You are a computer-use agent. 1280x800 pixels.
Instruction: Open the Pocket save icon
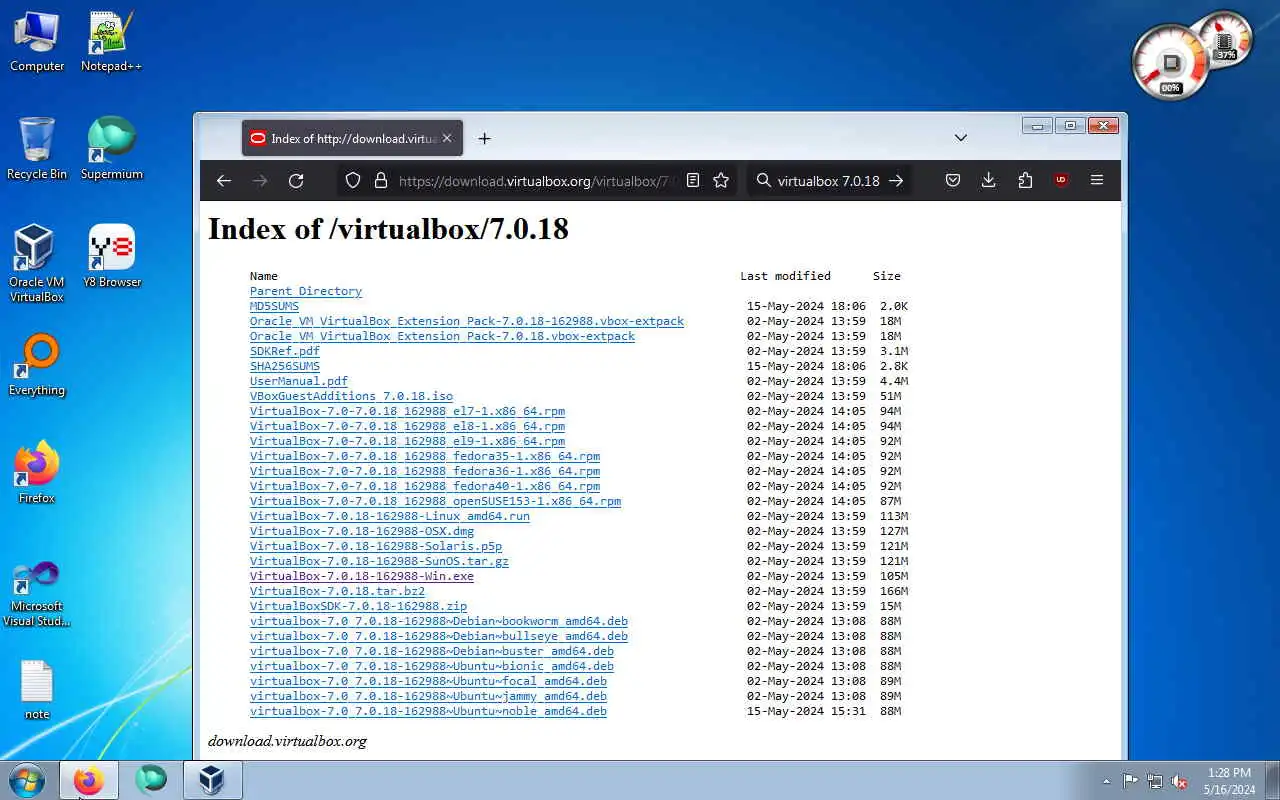click(x=953, y=181)
